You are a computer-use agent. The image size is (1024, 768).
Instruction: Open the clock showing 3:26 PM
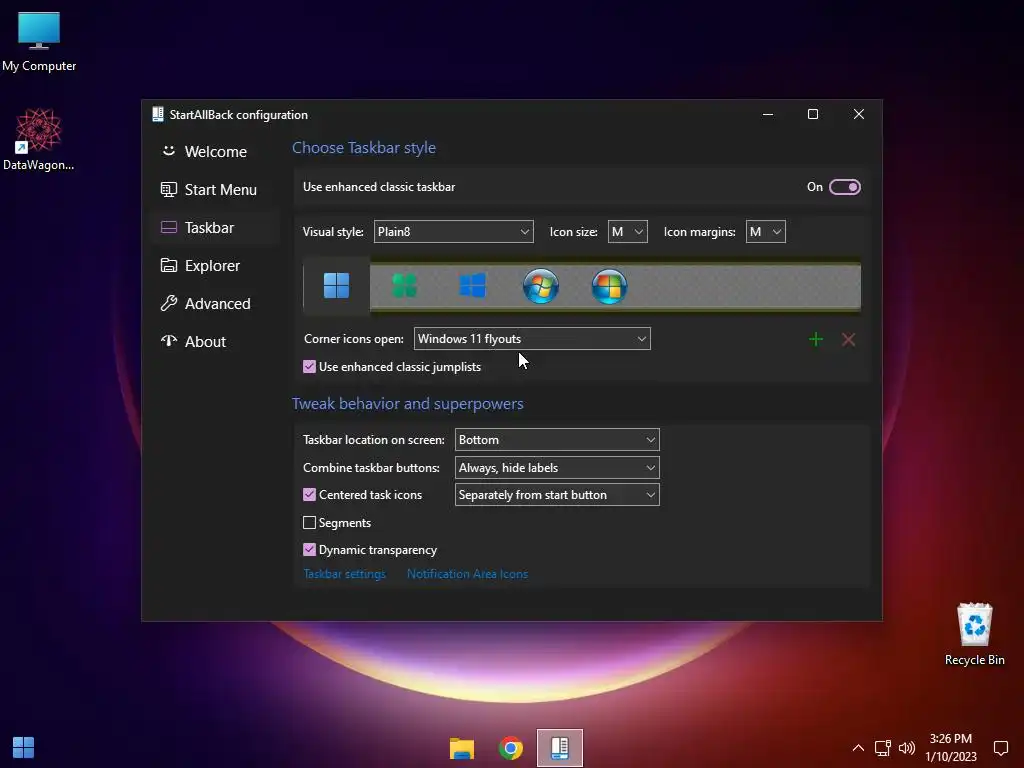coord(951,748)
